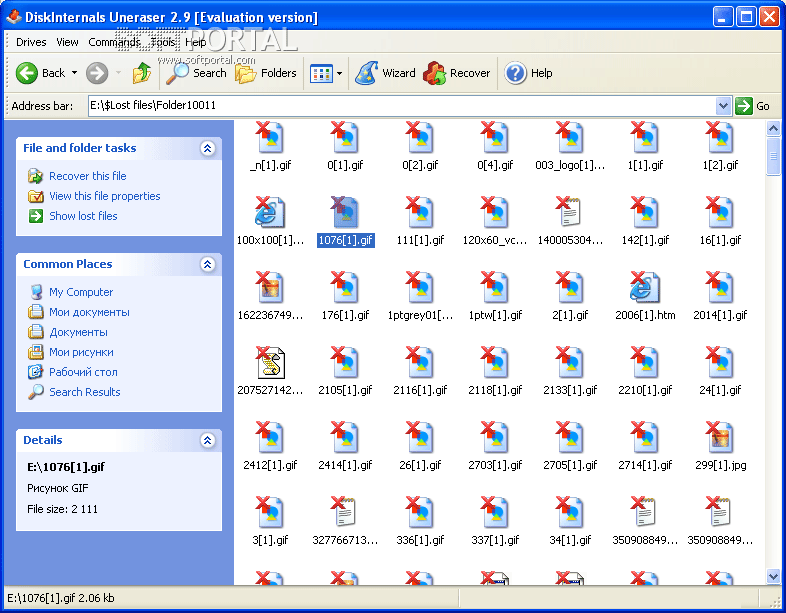Click the Back navigation arrow icon

pyautogui.click(x=27, y=73)
